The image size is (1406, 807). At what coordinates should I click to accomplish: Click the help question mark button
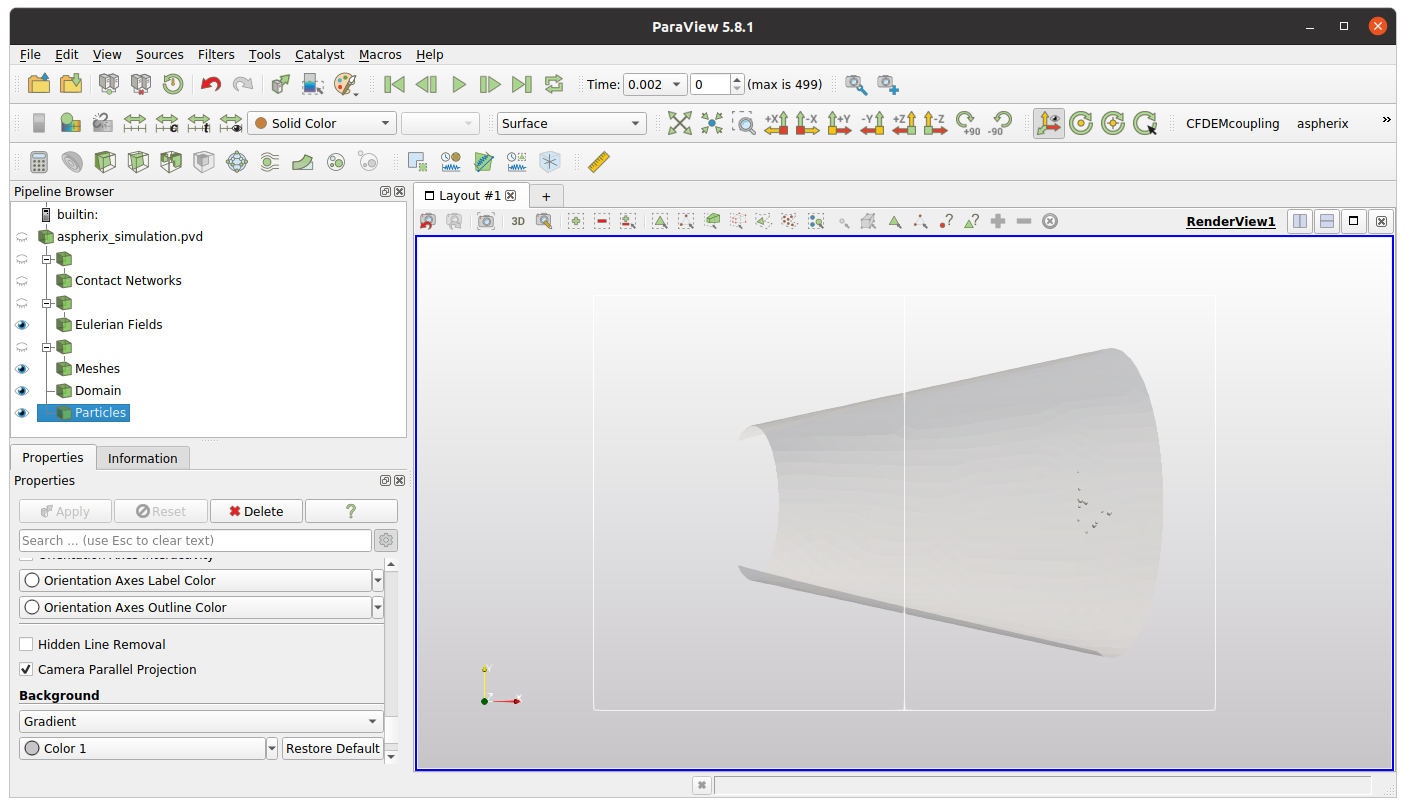point(351,511)
